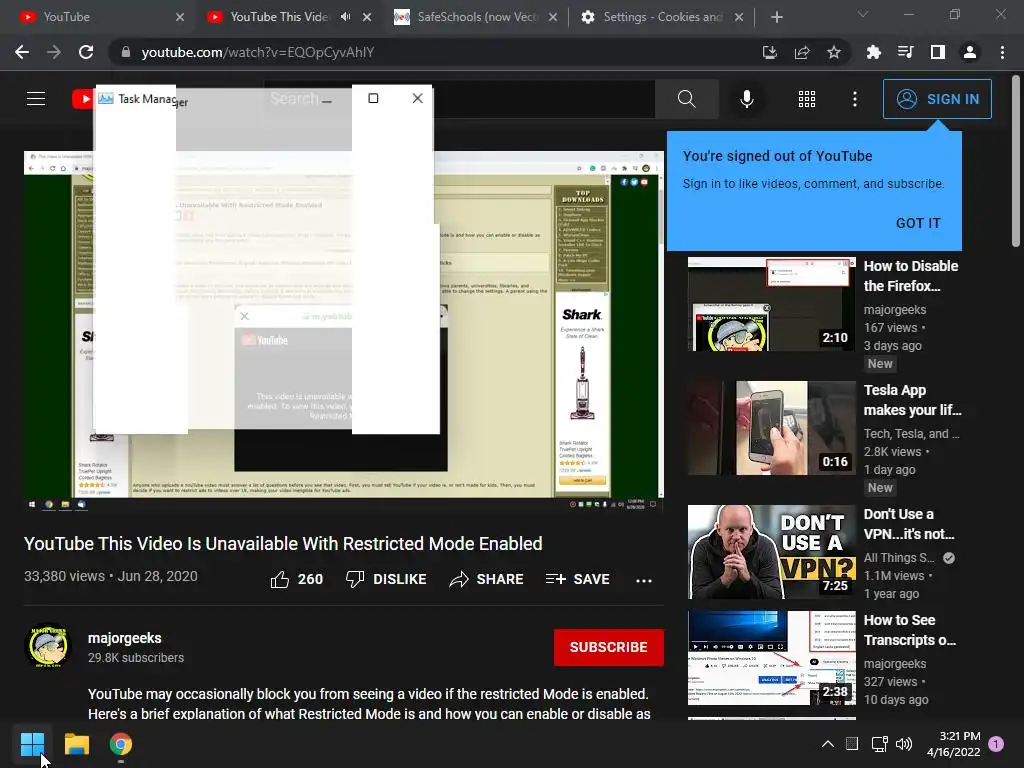Image resolution: width=1024 pixels, height=768 pixels.
Task: Open Chrome three-dot menu
Action: 1002,52
